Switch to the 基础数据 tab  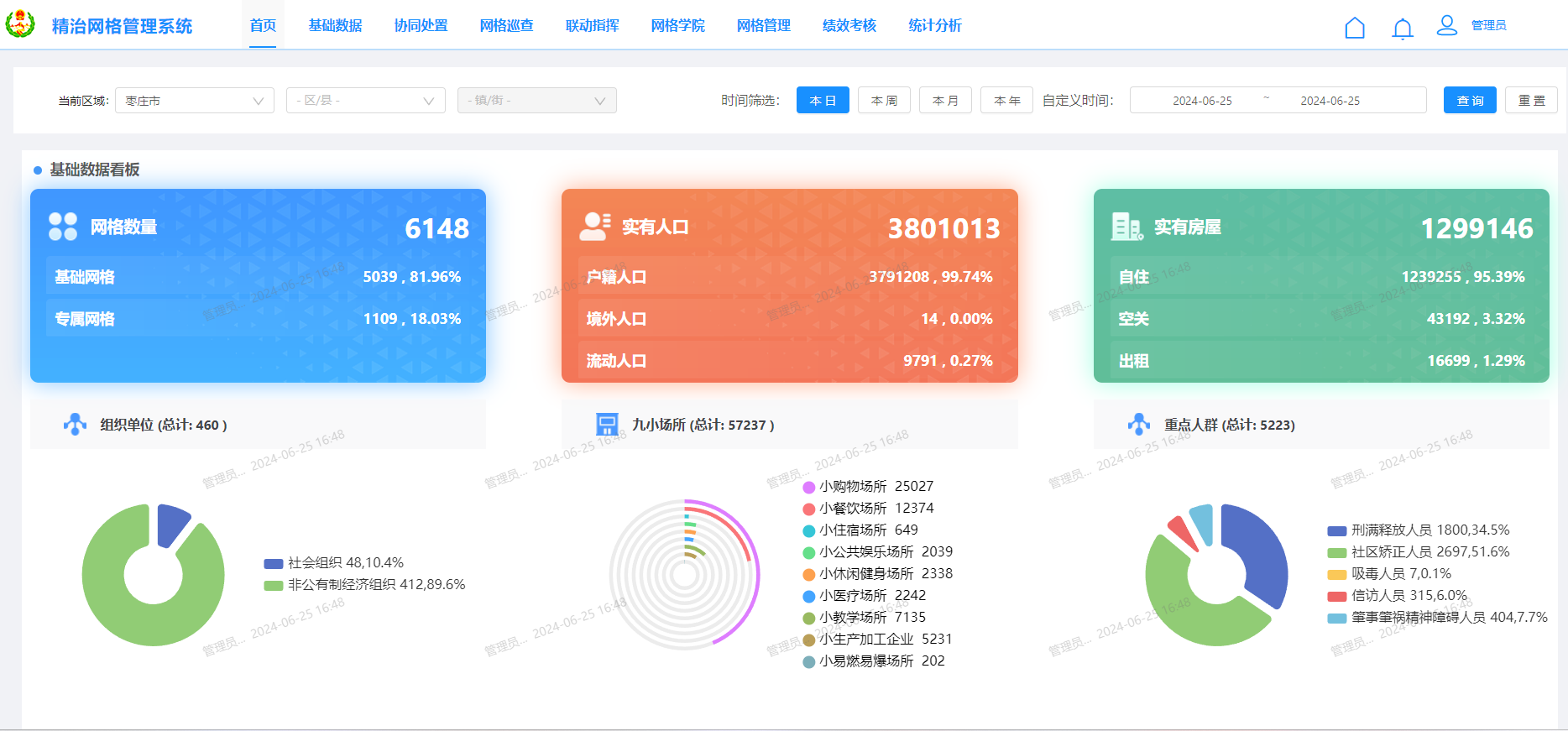point(335,26)
